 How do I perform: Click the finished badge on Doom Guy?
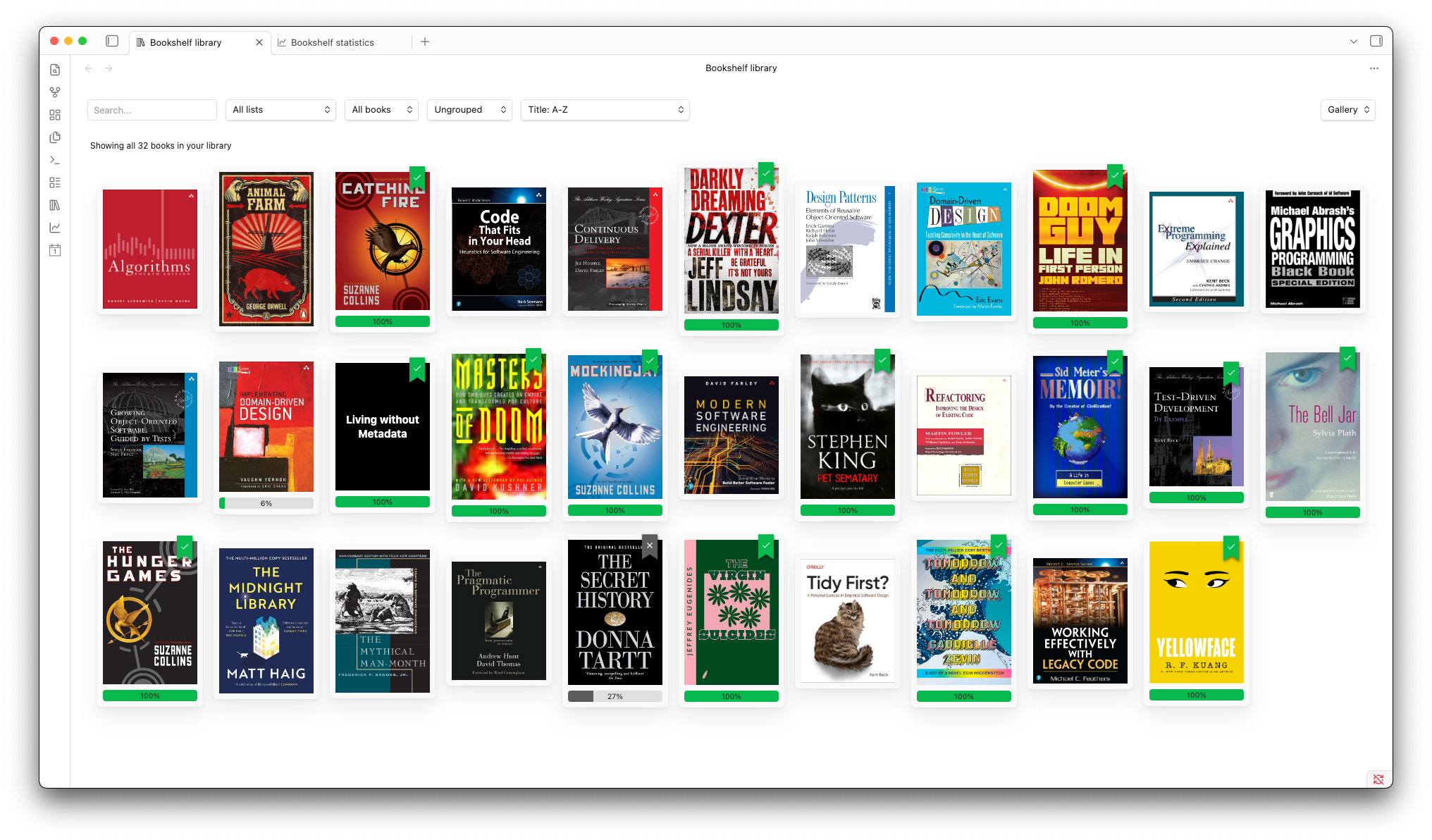(1115, 176)
